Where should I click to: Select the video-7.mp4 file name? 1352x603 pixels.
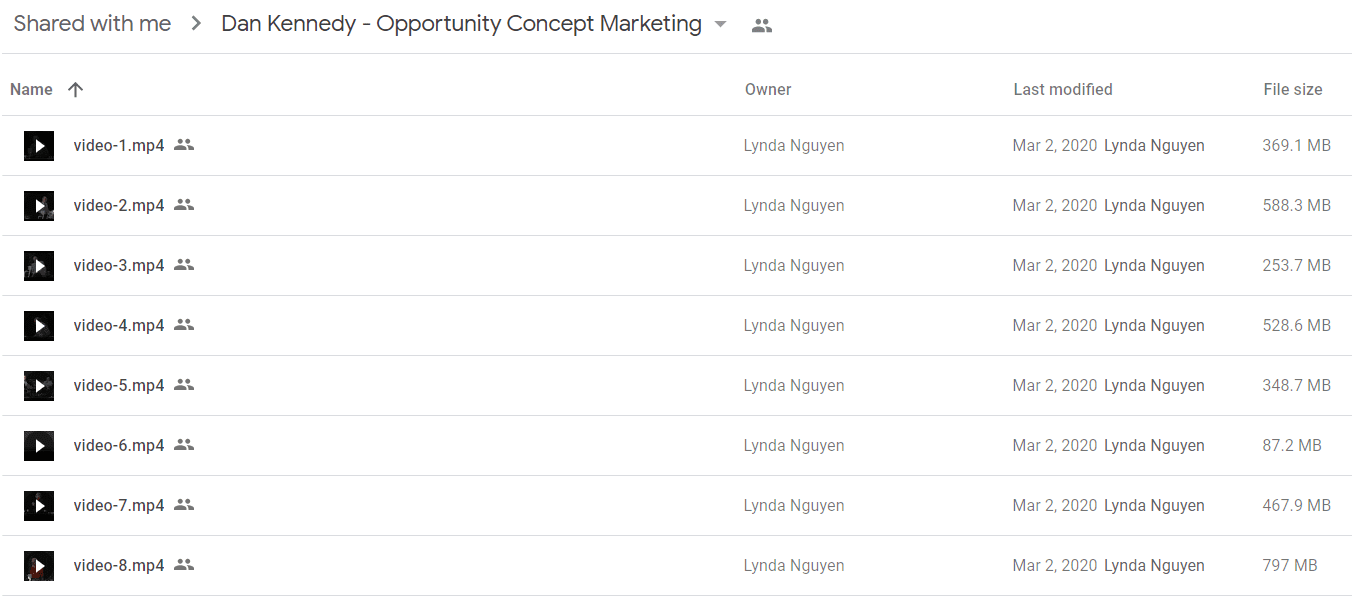(119, 505)
